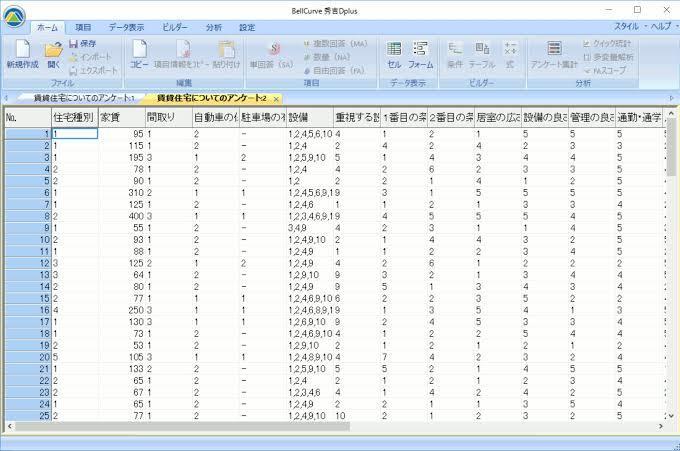
Task: Open the 項目 ribbon tab
Action: coord(83,27)
